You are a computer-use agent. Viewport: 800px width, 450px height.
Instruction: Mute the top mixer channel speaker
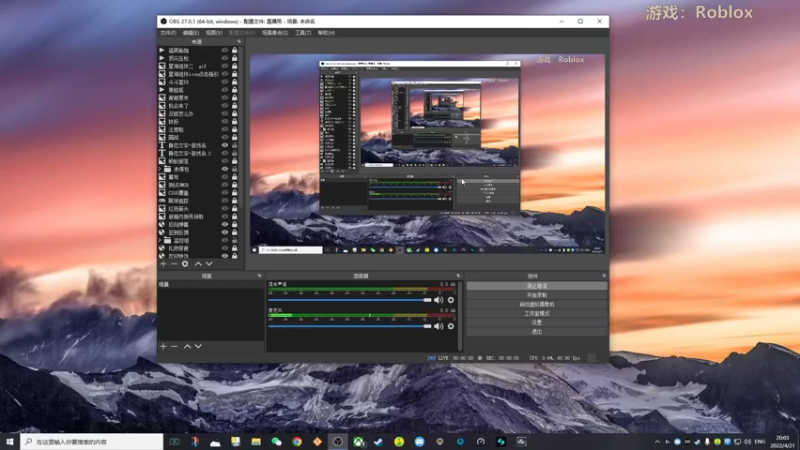tap(438, 300)
